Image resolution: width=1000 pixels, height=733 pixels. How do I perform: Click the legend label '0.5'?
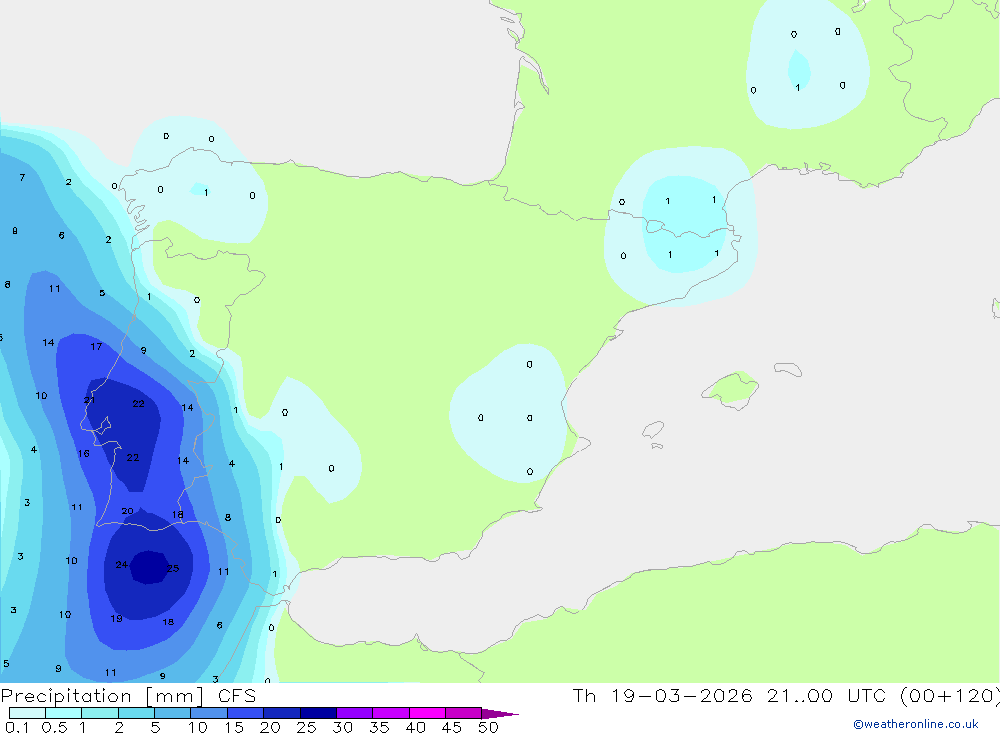coord(54,727)
